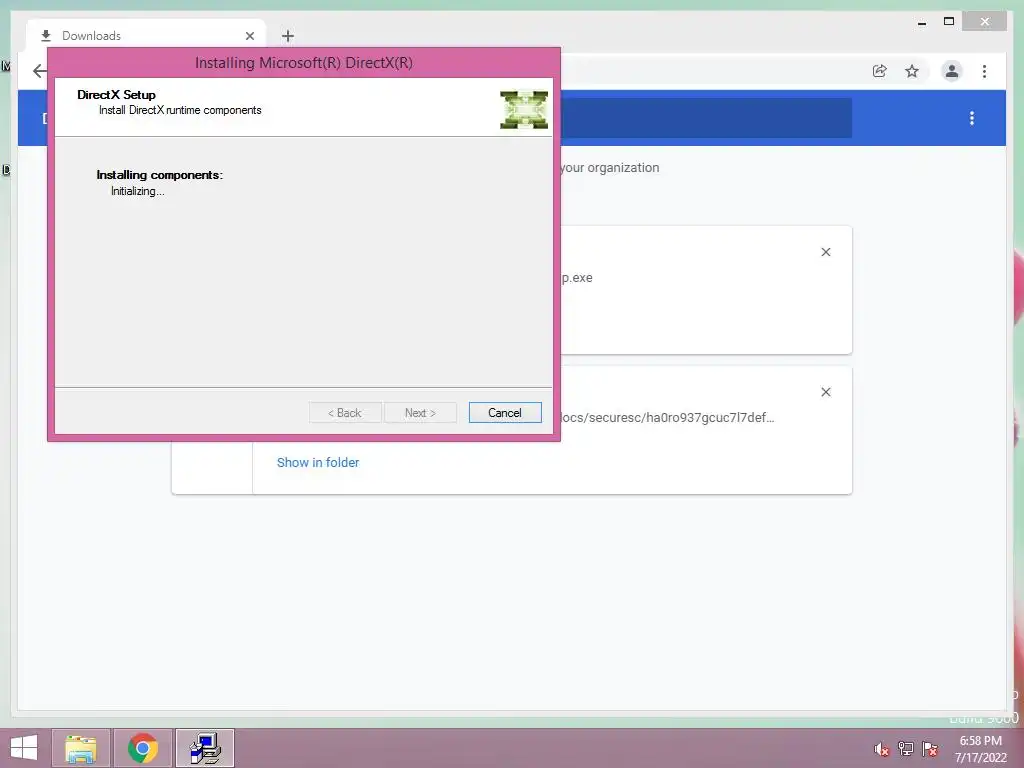
Task: Select the Downloads tab
Action: (x=146, y=35)
